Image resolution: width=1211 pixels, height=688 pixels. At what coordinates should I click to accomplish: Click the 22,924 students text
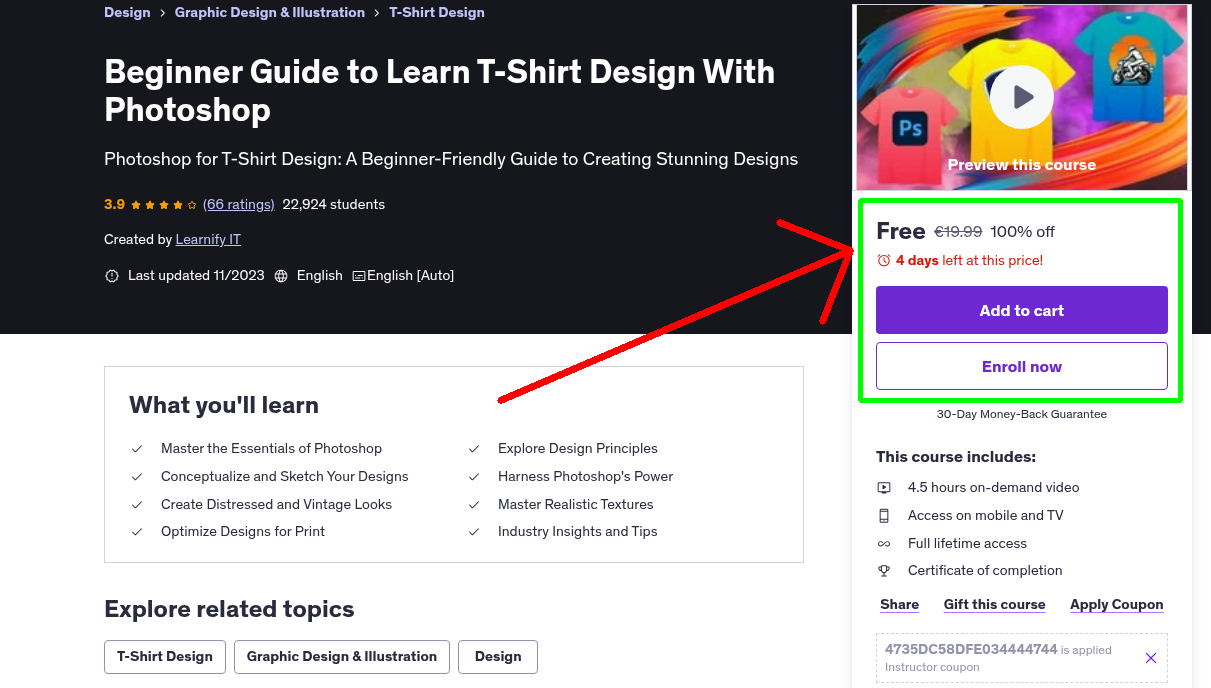333,204
